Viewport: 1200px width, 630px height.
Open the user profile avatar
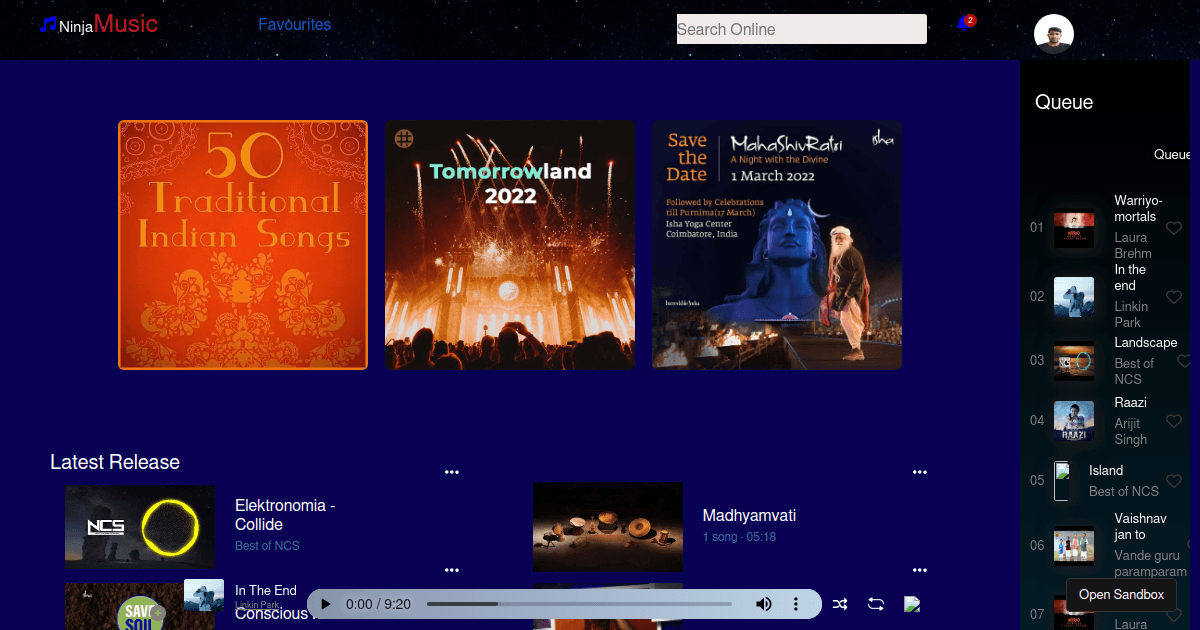1054,33
